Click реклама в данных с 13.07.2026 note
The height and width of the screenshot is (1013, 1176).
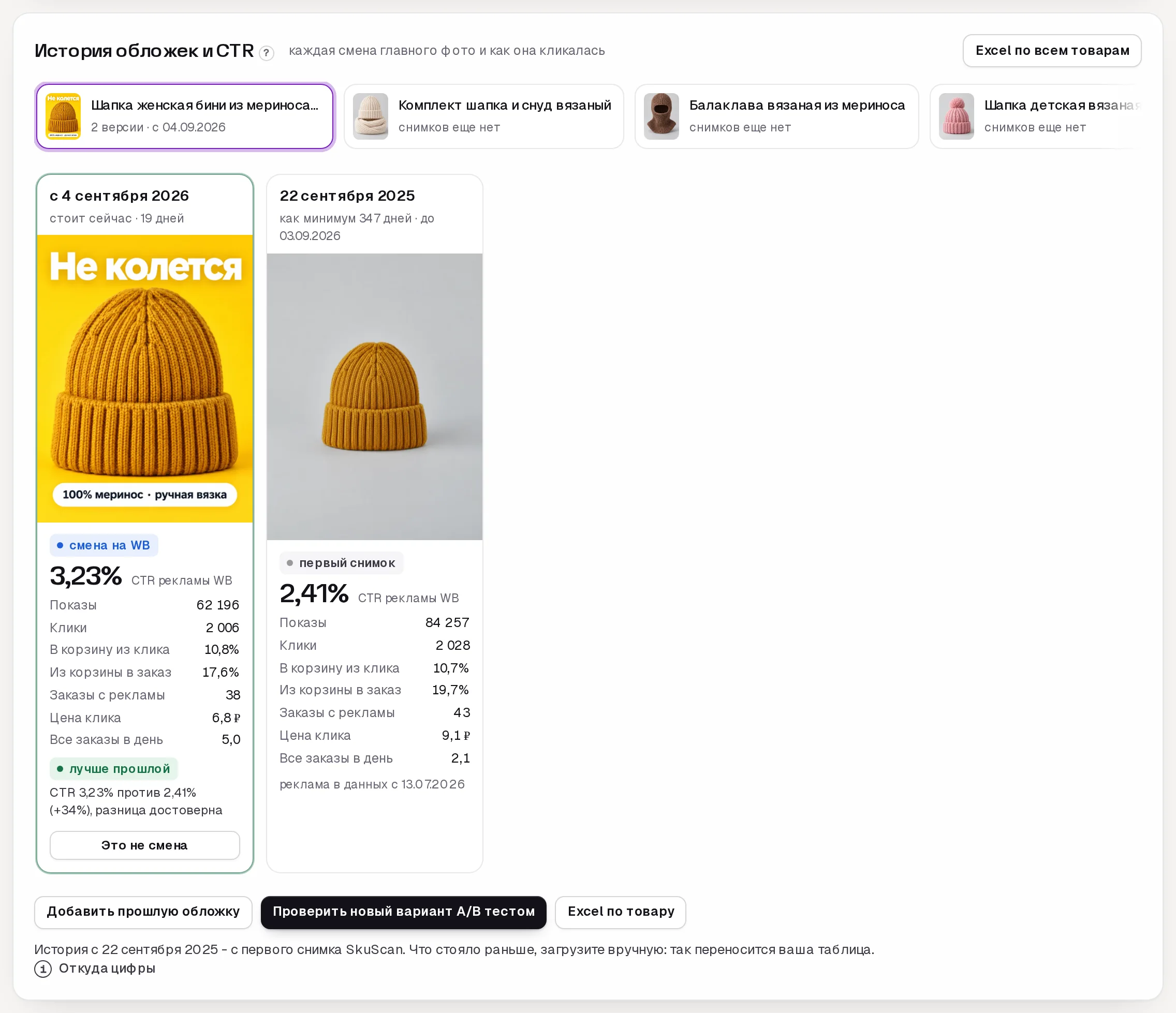(x=372, y=784)
